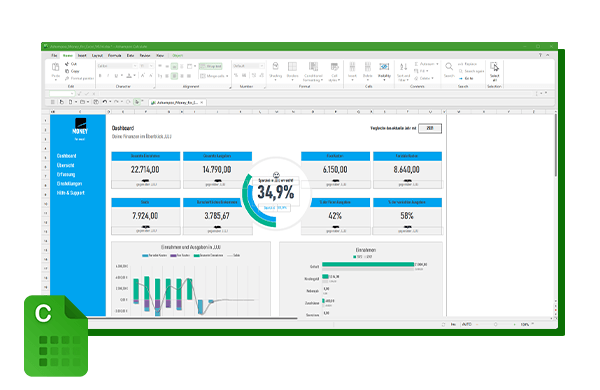Go to Dashboard in the blue sidebar

tap(67, 156)
